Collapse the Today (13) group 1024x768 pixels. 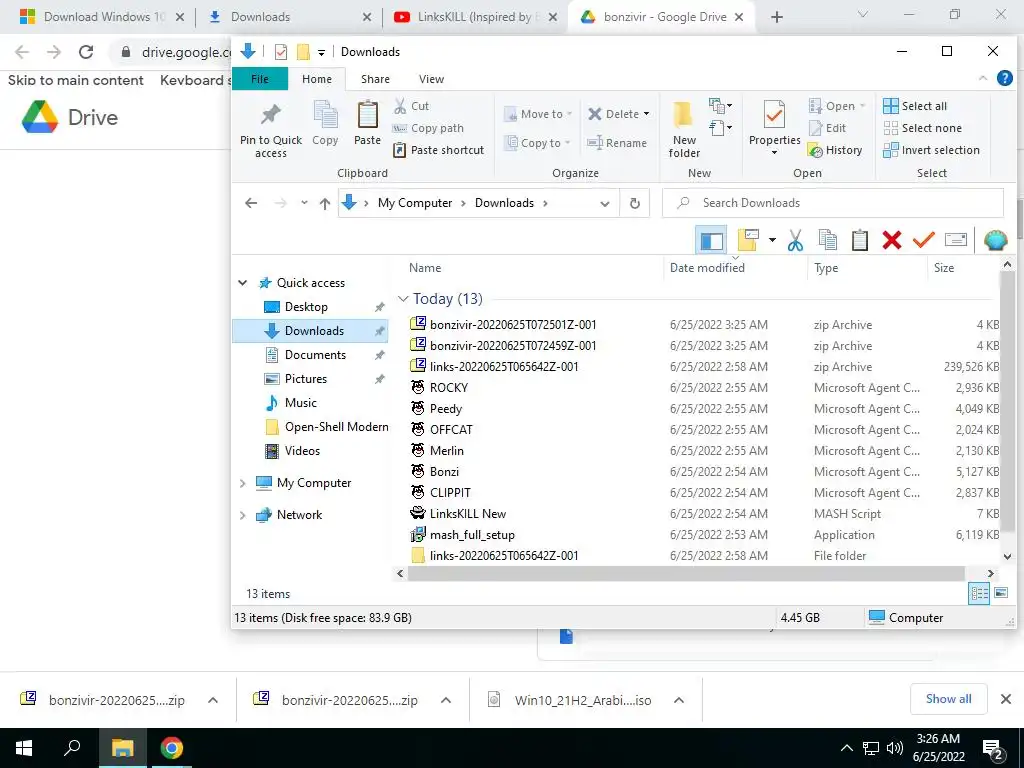coord(402,299)
